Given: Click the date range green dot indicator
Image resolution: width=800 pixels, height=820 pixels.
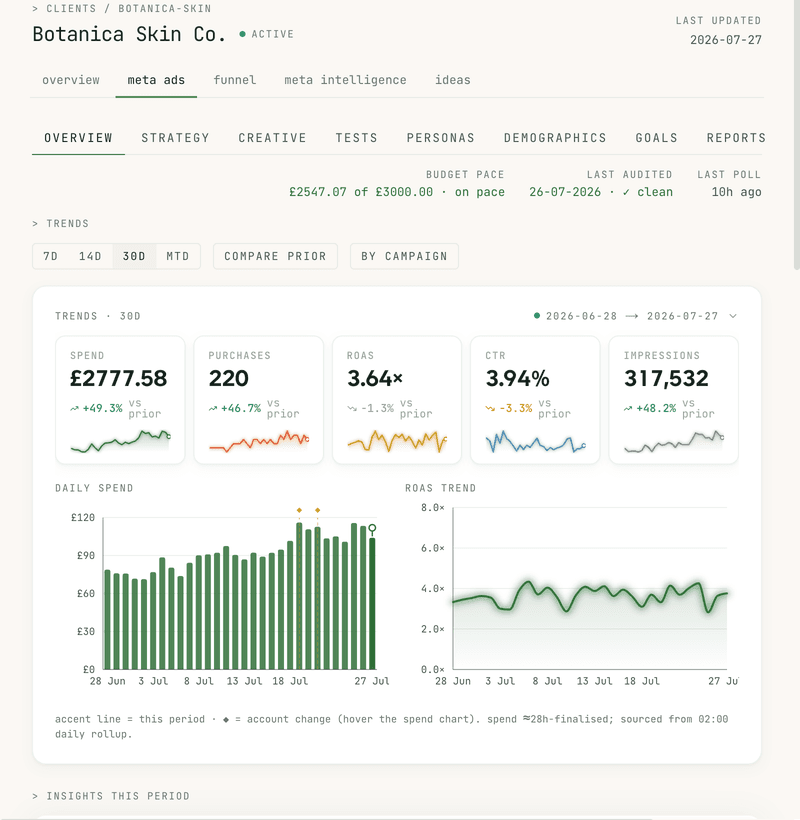Looking at the screenshot, I should pyautogui.click(x=537, y=316).
